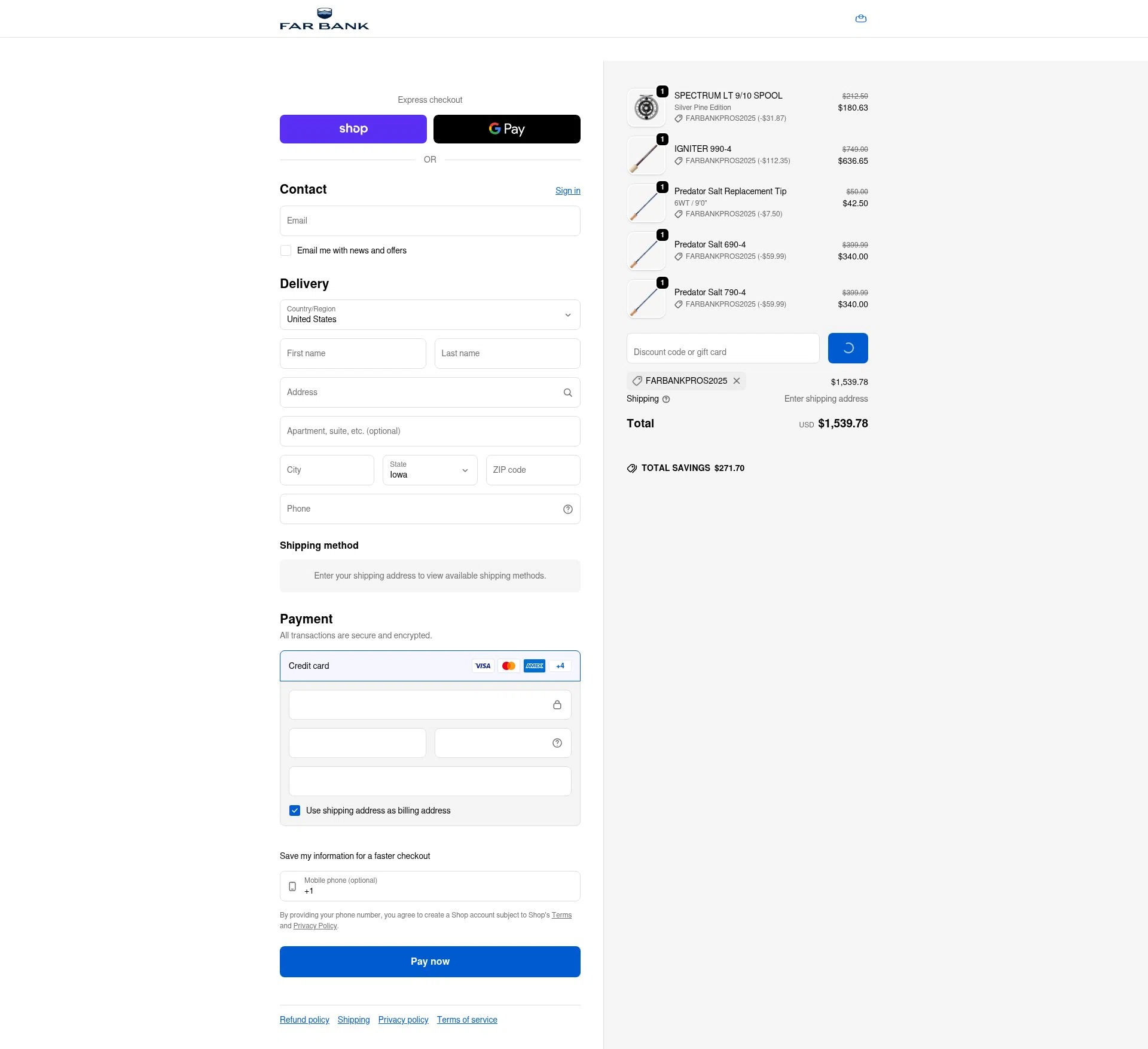Open the State dropdown showing Iowa
The height and width of the screenshot is (1049, 1148).
[x=430, y=470]
